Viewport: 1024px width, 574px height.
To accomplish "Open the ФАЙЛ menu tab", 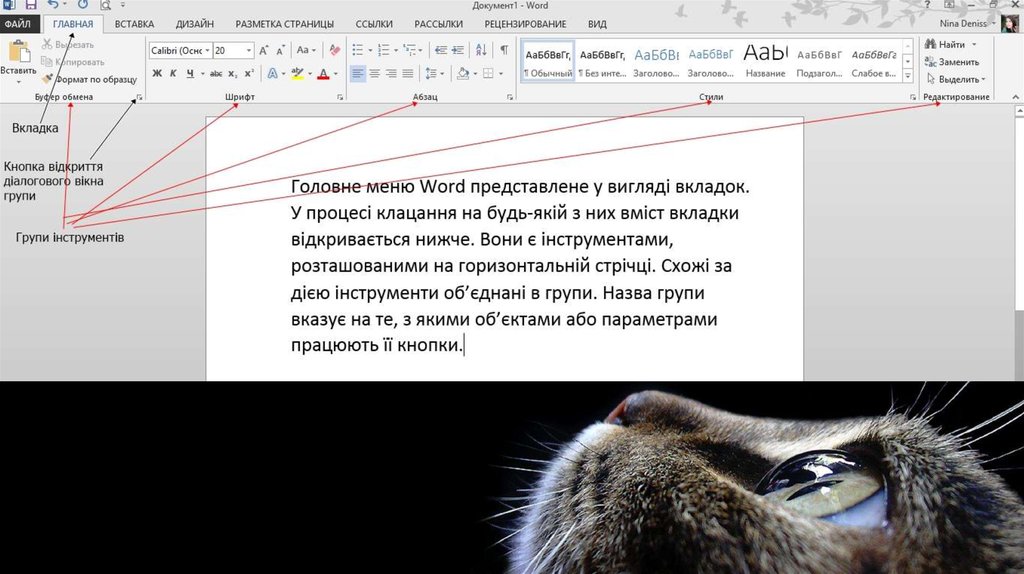I will coord(20,24).
